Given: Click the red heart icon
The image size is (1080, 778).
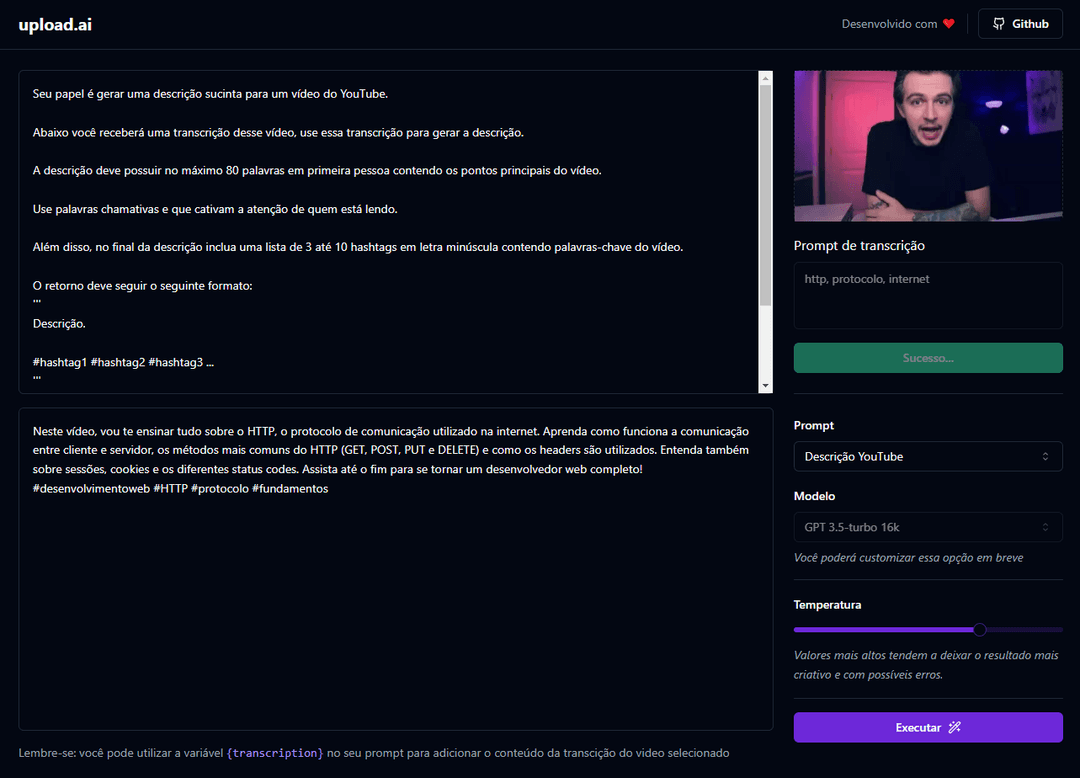Looking at the screenshot, I should pyautogui.click(x=949, y=24).
